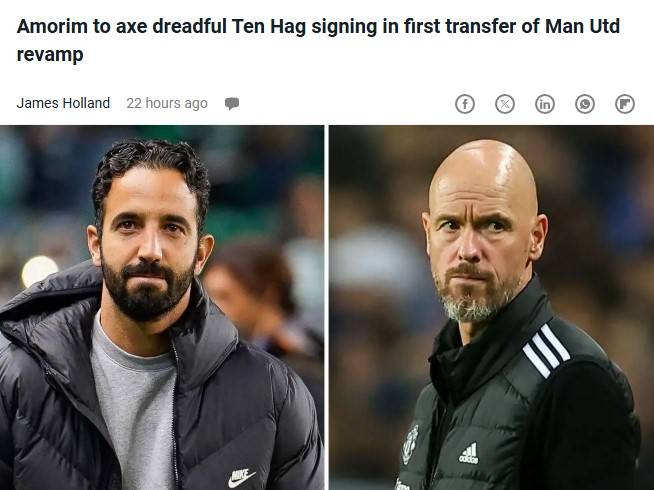Open author James Holland's profile

click(x=63, y=103)
